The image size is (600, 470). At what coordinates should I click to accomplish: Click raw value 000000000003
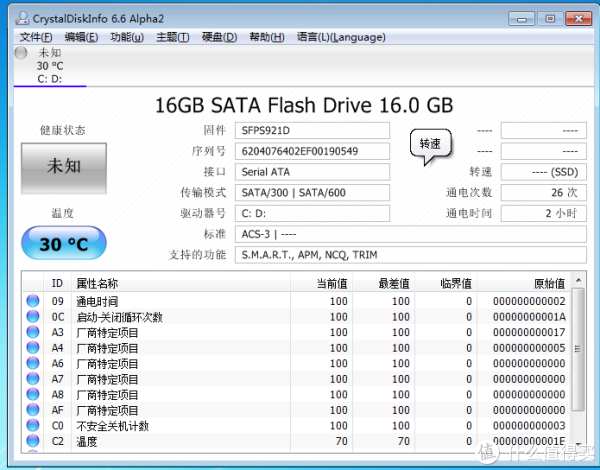[x=529, y=426]
